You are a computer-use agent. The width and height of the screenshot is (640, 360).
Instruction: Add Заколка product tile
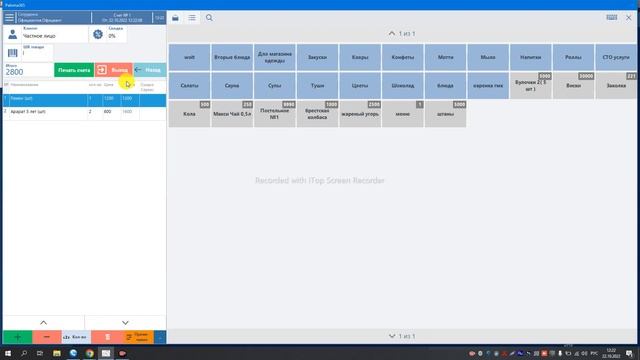click(x=616, y=86)
